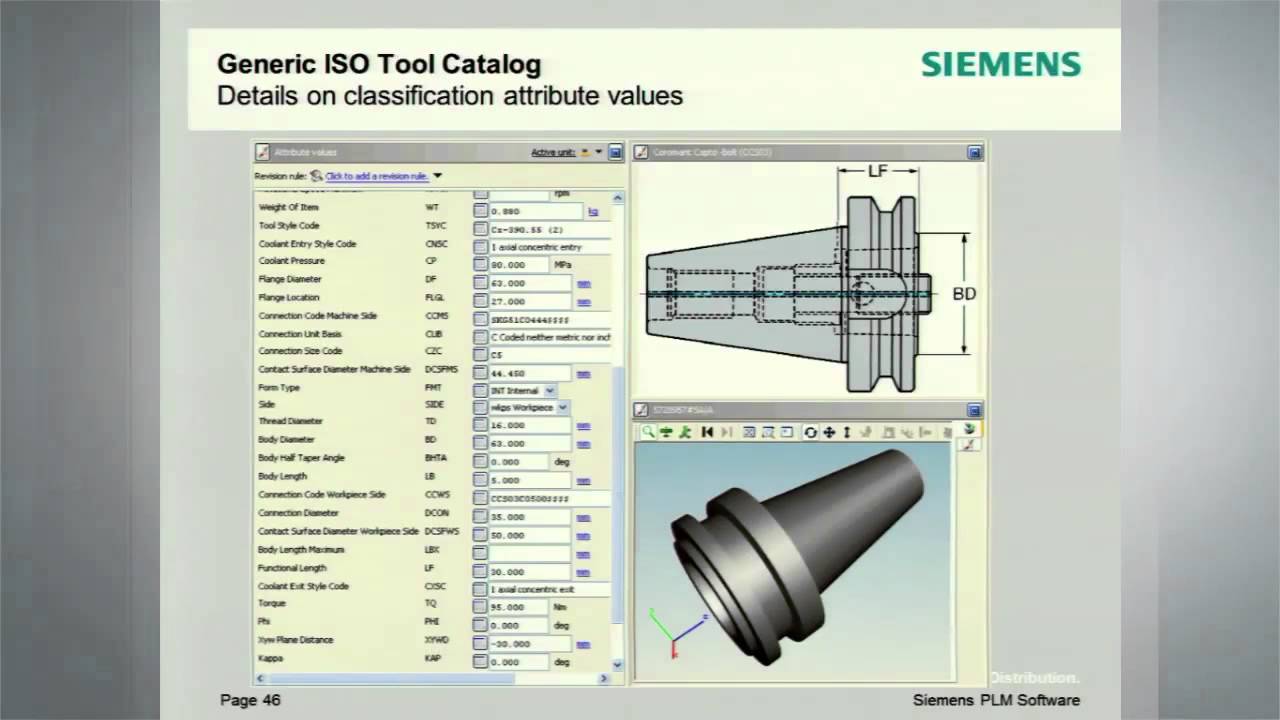1280x720 pixels.
Task: Click the Weight Of Item value field
Action: [535, 211]
